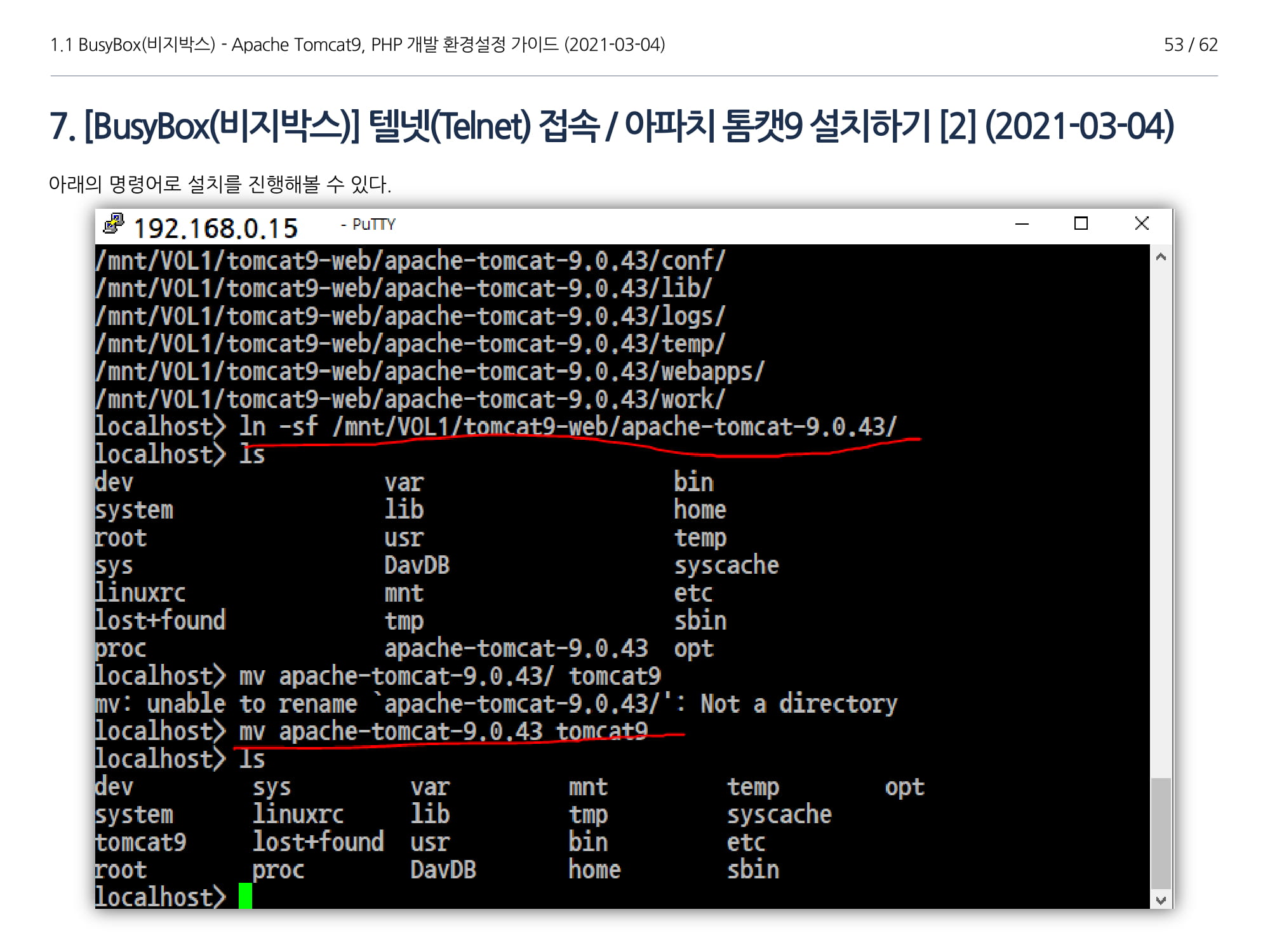Click the page number 53 / 62
The image size is (1270, 952).
1190,45
